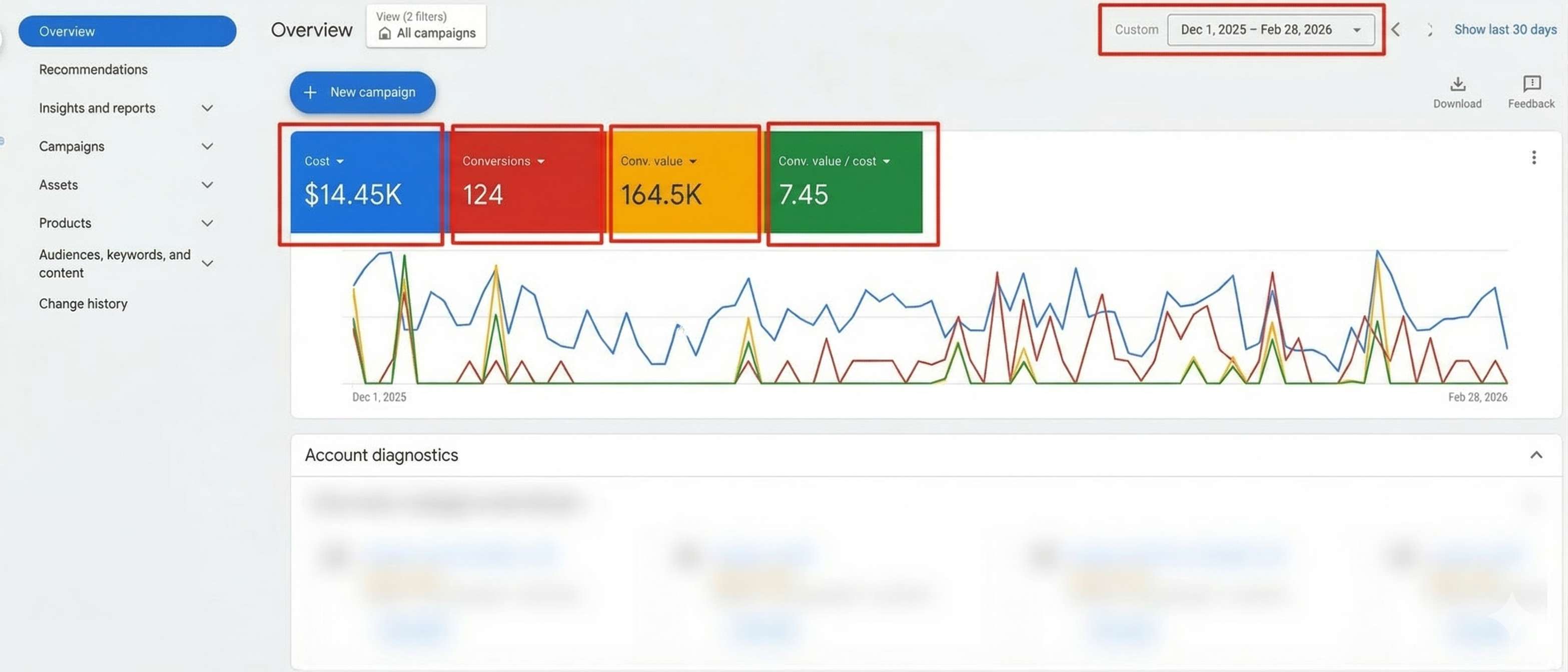Go to previous date range arrow
This screenshot has height=672, width=1568.
(1396, 30)
